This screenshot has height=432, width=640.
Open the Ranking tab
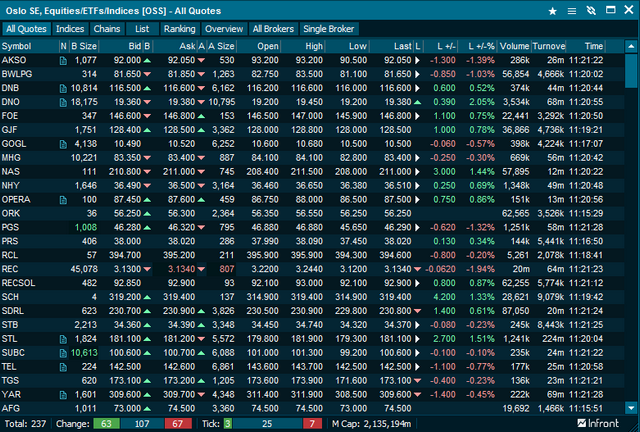tap(180, 29)
